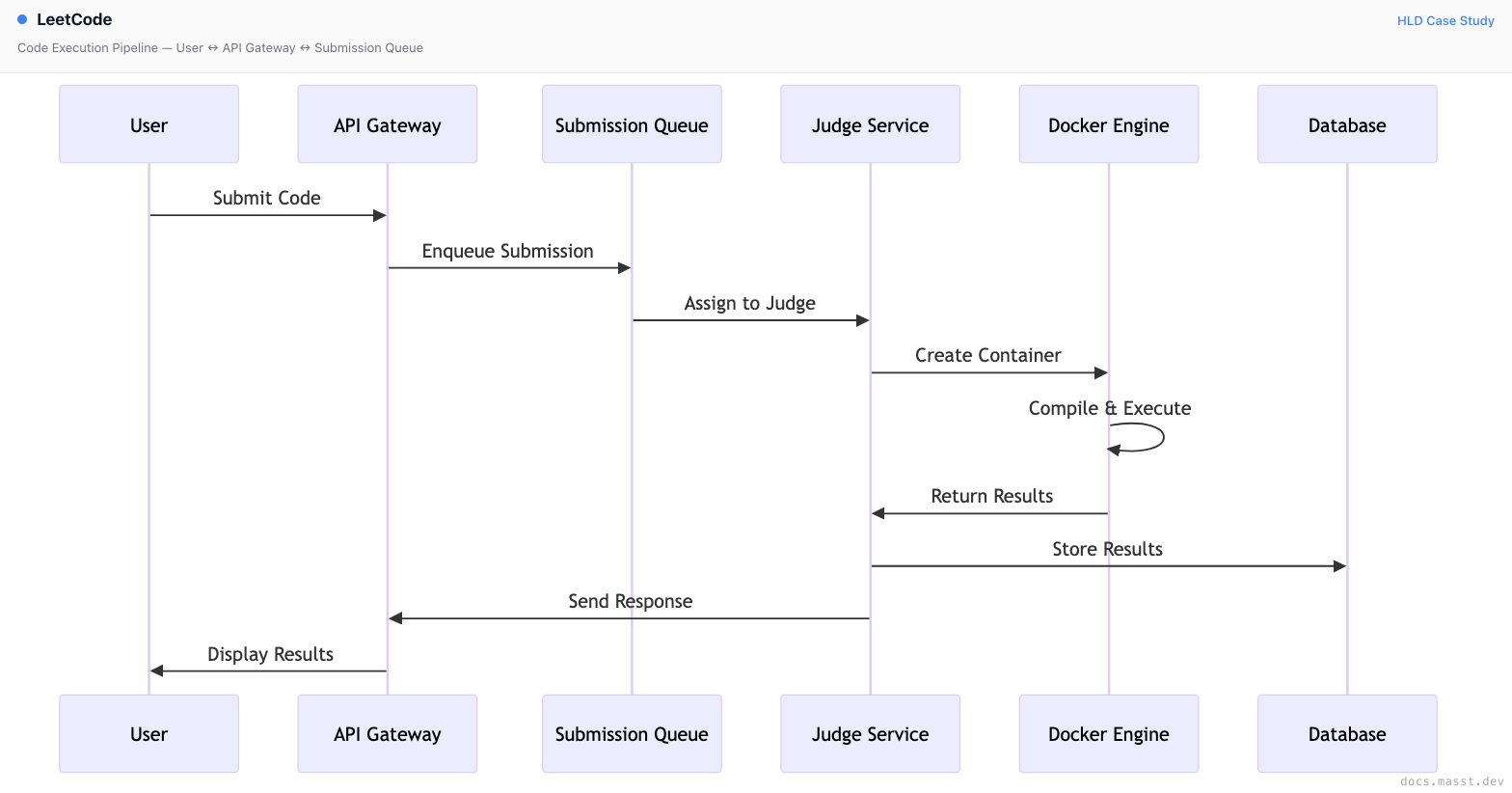Open the HLD Case Study link
The image size is (1512, 793).
pos(1445,20)
